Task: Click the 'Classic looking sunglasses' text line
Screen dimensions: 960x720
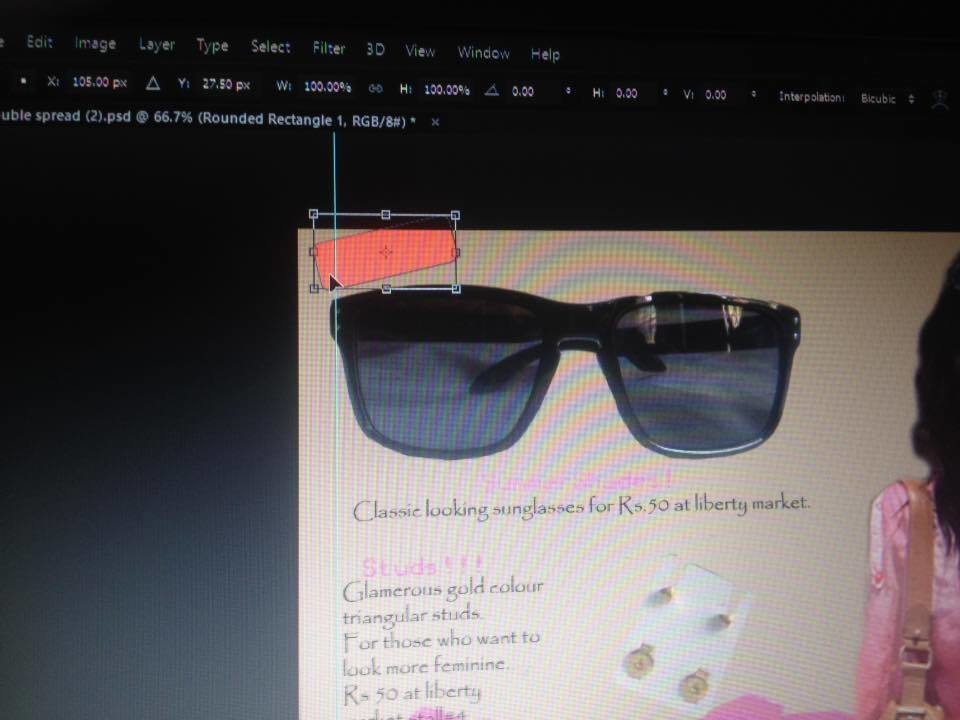Action: coord(582,507)
